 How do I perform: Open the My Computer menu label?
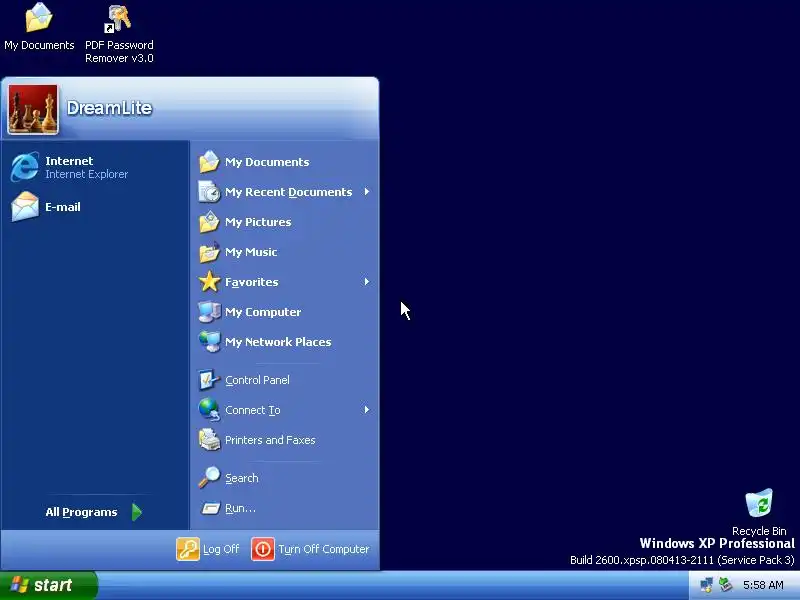pyautogui.click(x=263, y=312)
